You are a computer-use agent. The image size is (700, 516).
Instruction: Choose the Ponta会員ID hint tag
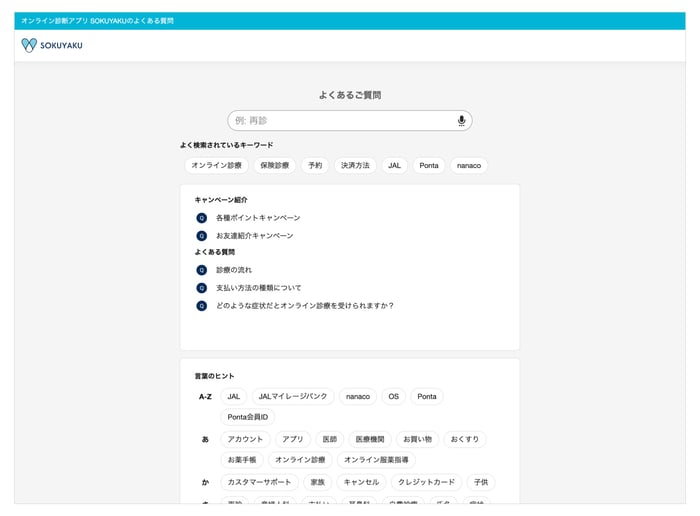248,417
